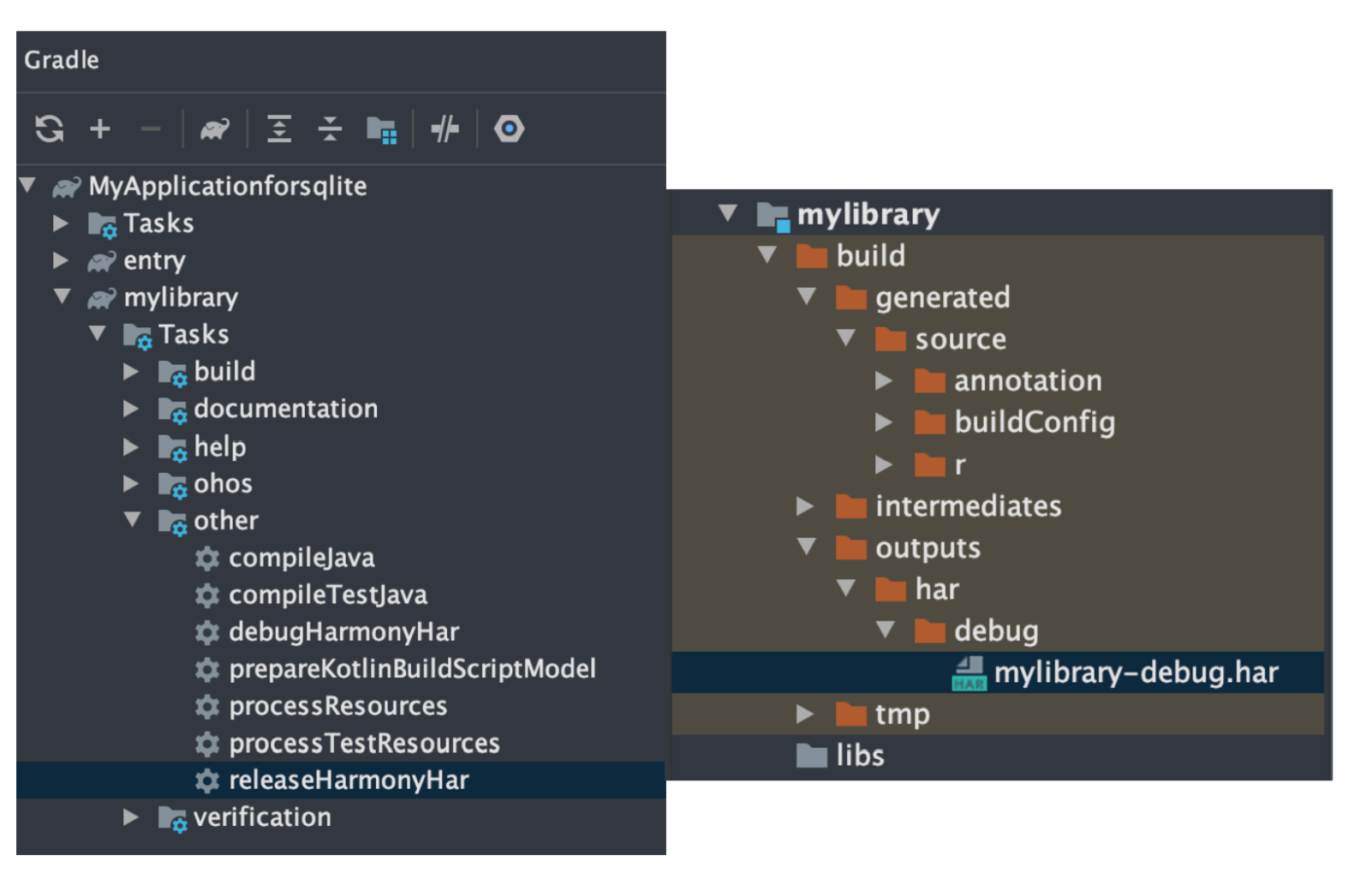1372x879 pixels.
Task: Select the libs folder
Action: click(860, 755)
